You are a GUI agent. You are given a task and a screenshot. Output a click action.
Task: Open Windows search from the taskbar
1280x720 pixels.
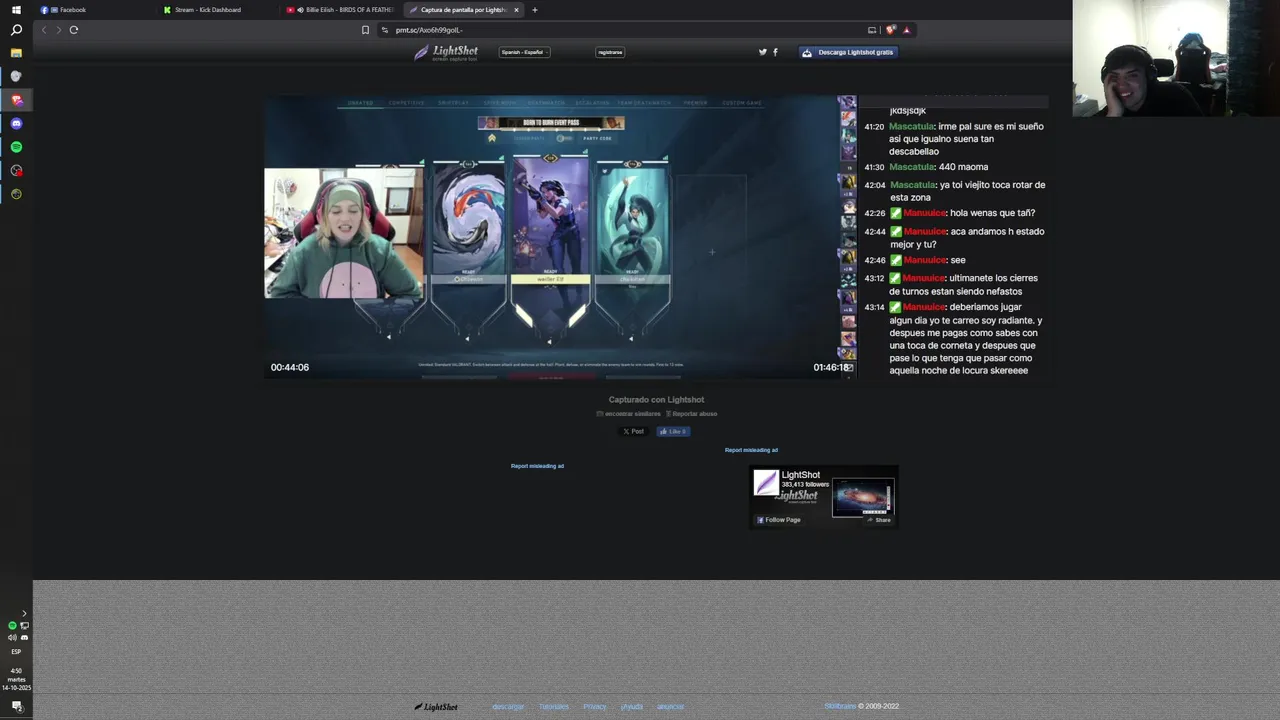(16, 30)
